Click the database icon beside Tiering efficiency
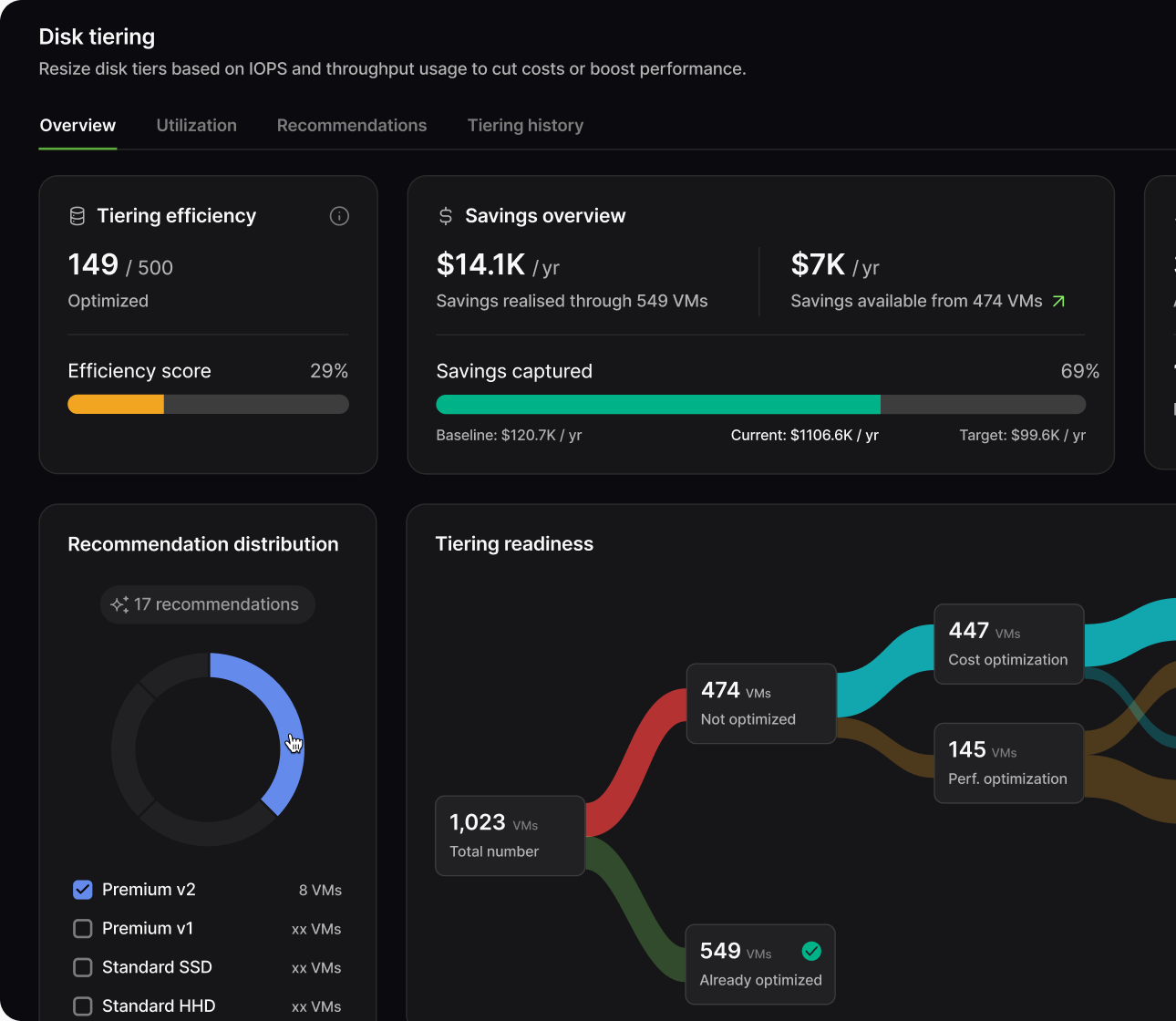Image resolution: width=1176 pixels, height=1021 pixels. pos(77,216)
